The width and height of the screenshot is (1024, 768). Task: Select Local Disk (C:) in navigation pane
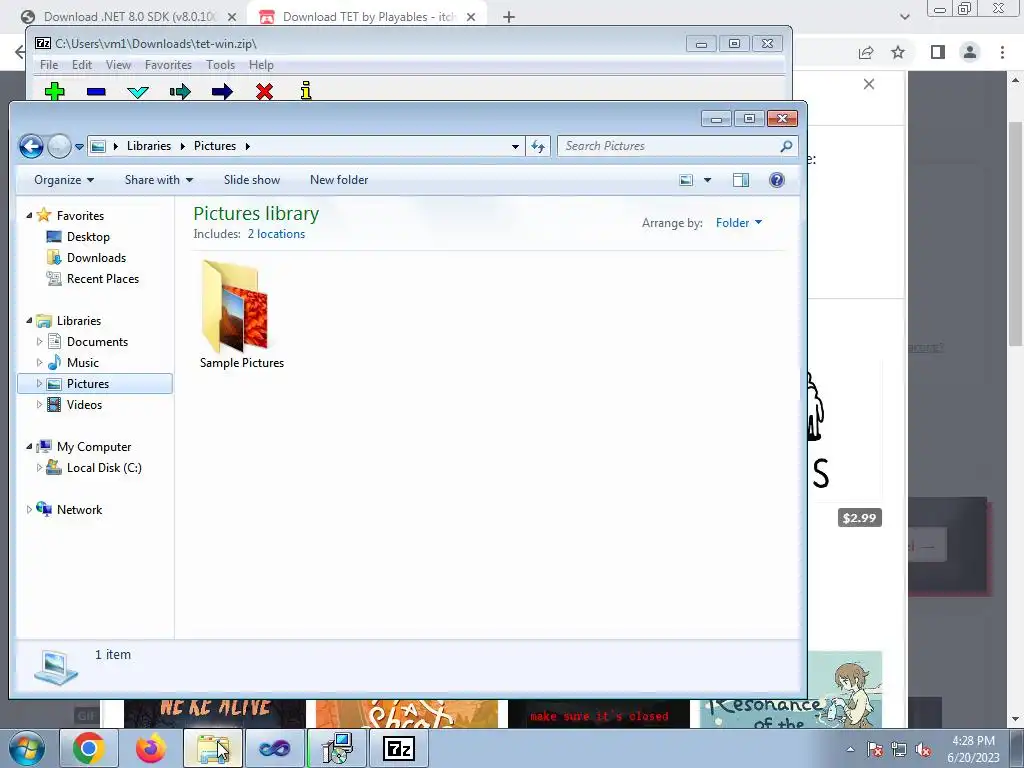[x=104, y=468]
